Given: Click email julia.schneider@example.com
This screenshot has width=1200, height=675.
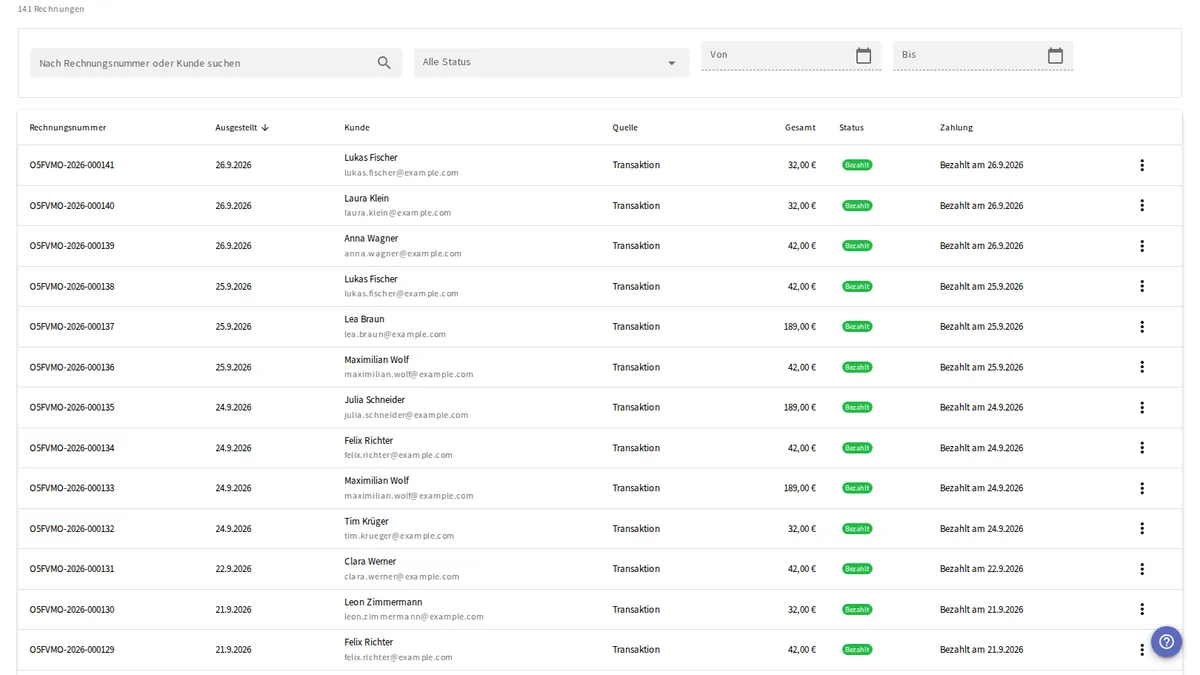Looking at the screenshot, I should pyautogui.click(x=406, y=415).
